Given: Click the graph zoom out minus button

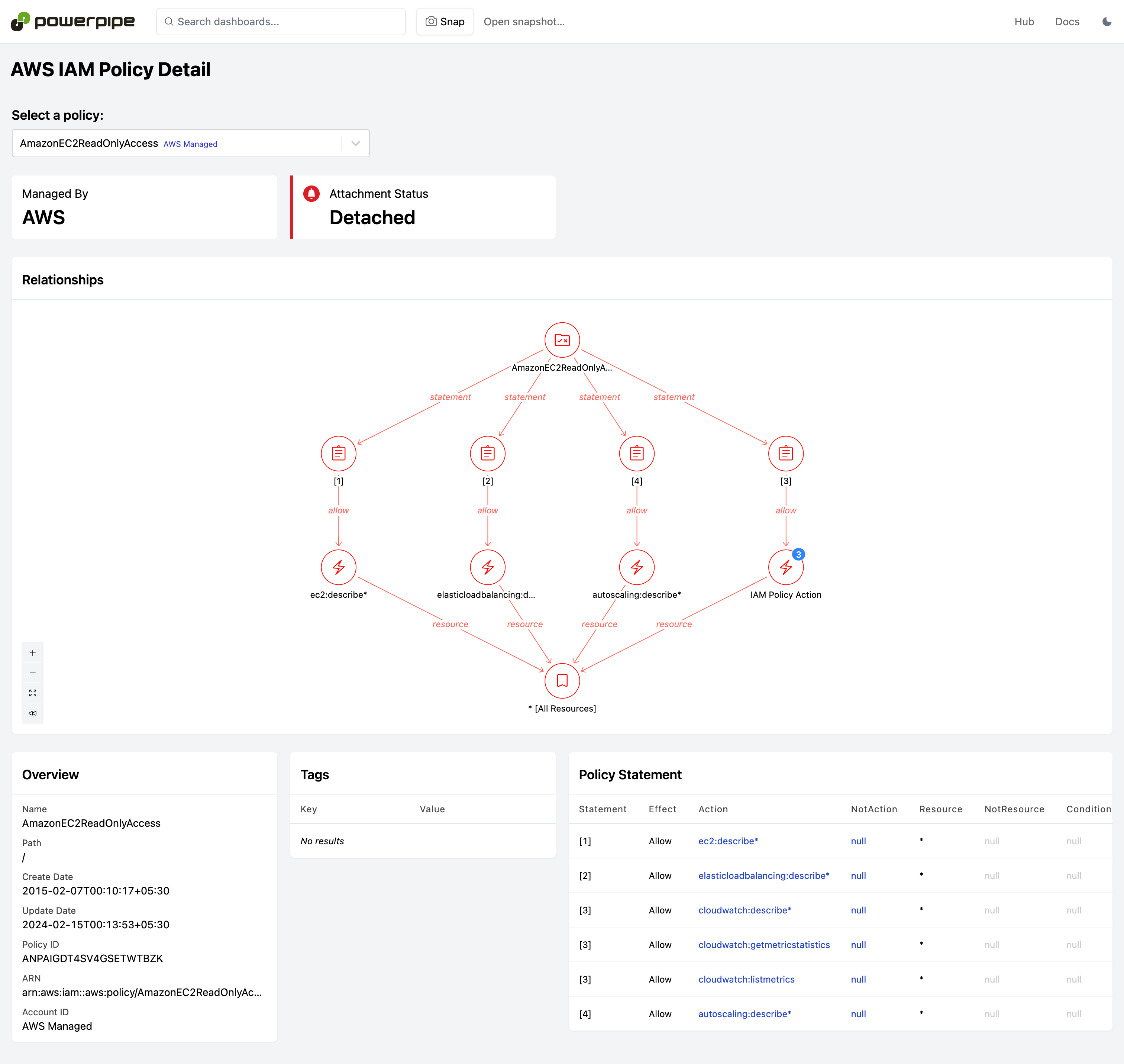Looking at the screenshot, I should pos(32,673).
